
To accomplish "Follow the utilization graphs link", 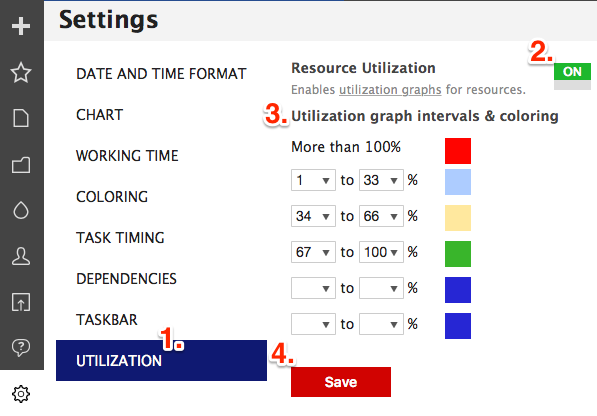I will pyautogui.click(x=390, y=89).
